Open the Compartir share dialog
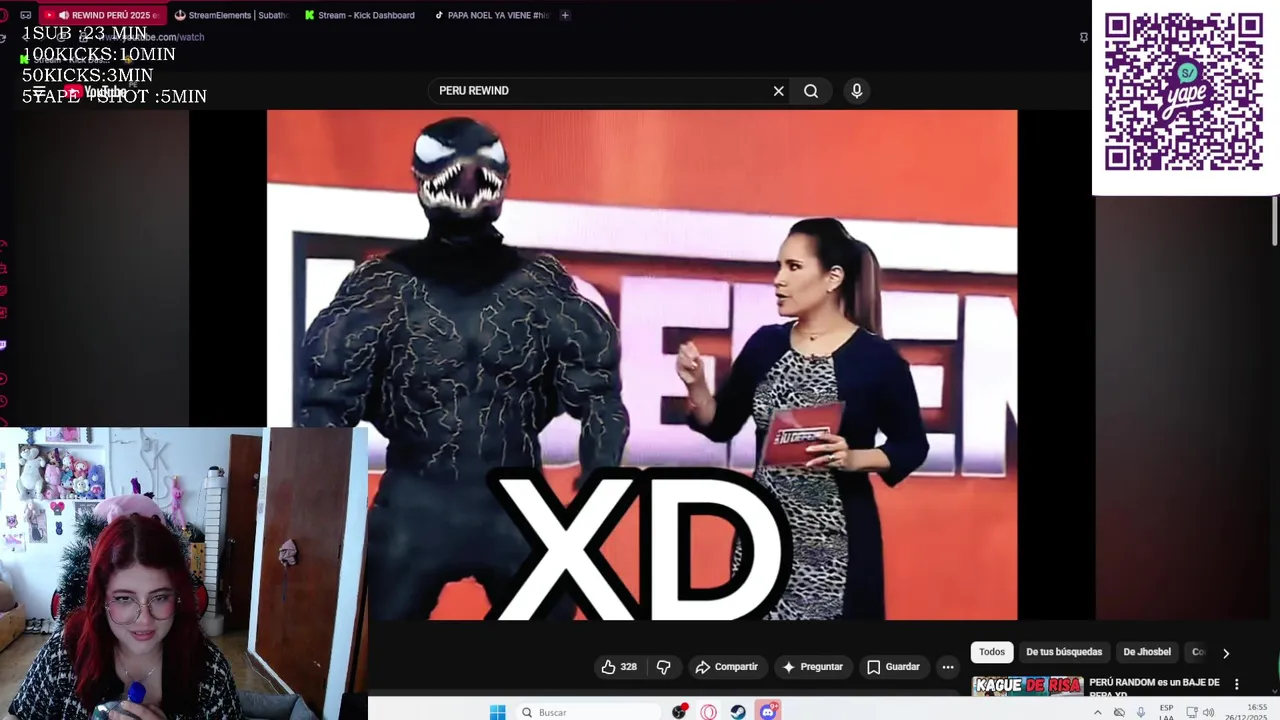The height and width of the screenshot is (720, 1280). pos(727,667)
